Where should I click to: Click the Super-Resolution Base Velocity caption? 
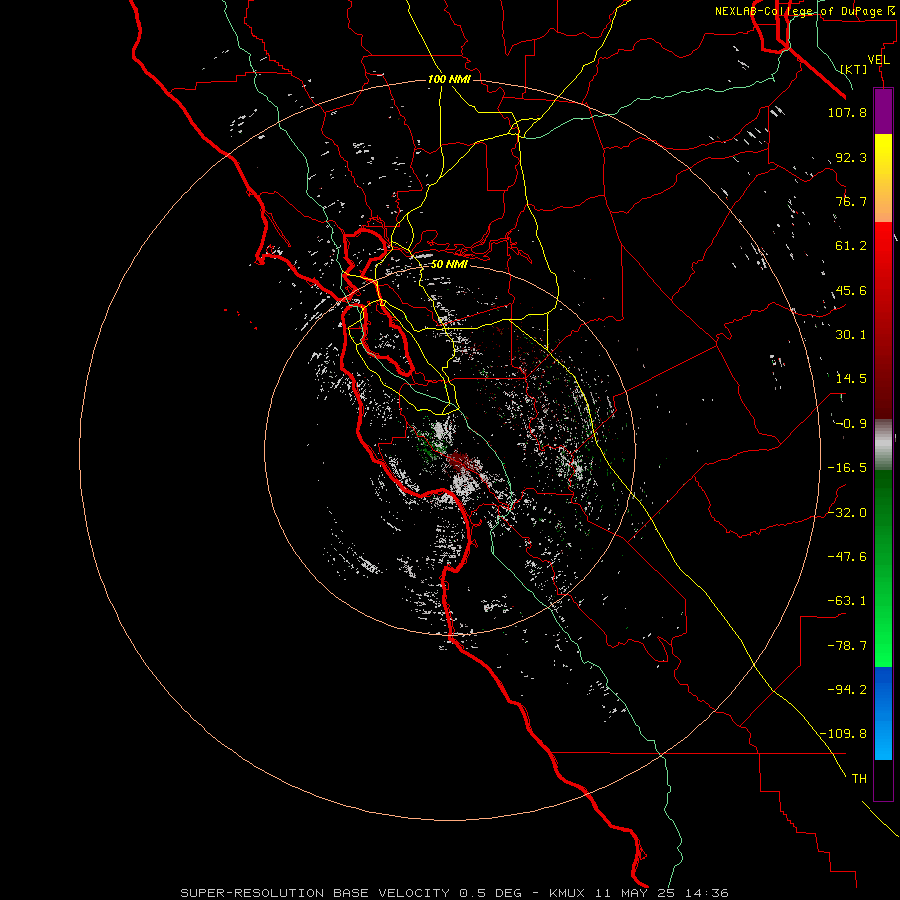(454, 893)
